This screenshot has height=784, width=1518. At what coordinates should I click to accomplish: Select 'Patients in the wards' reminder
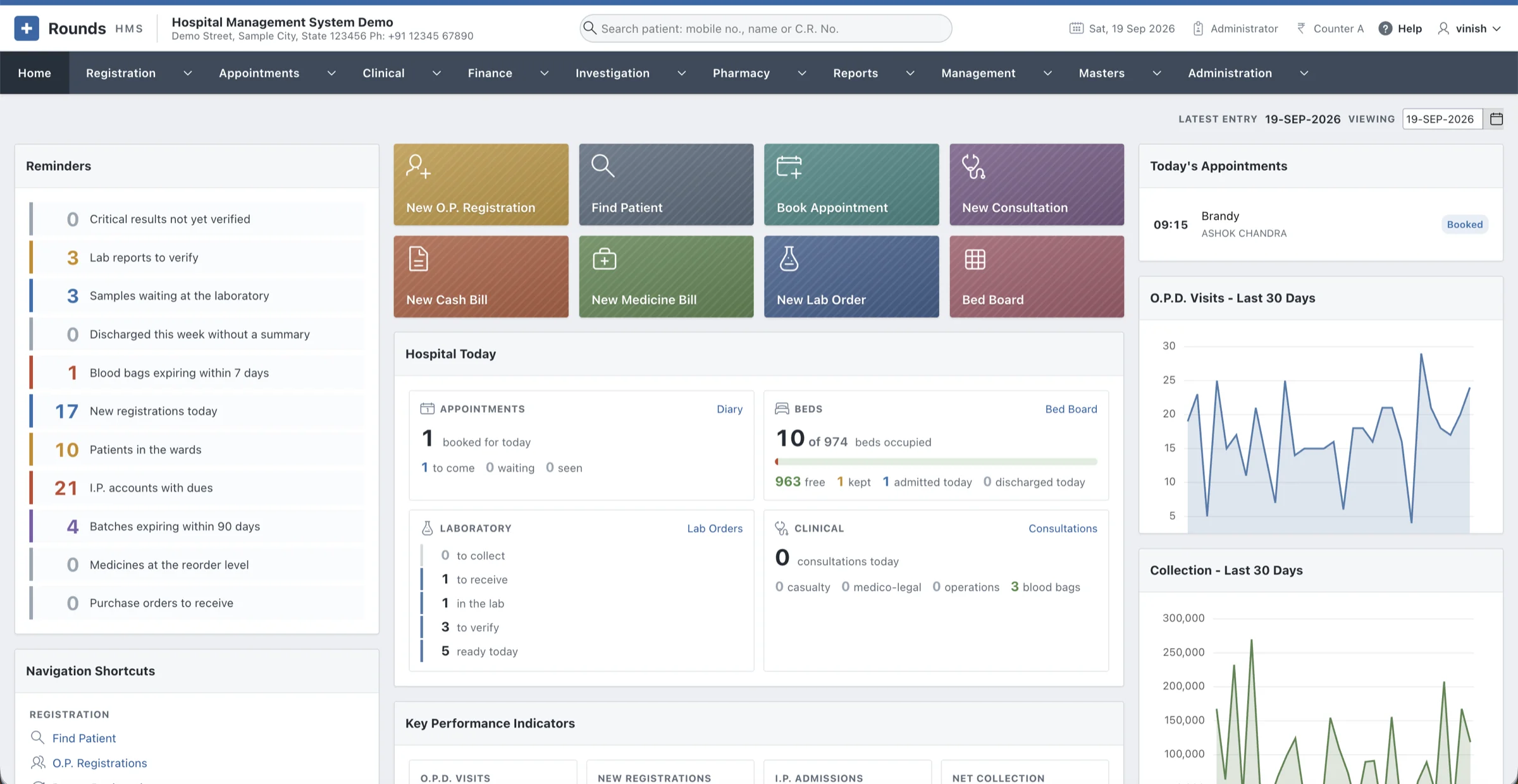coord(197,450)
